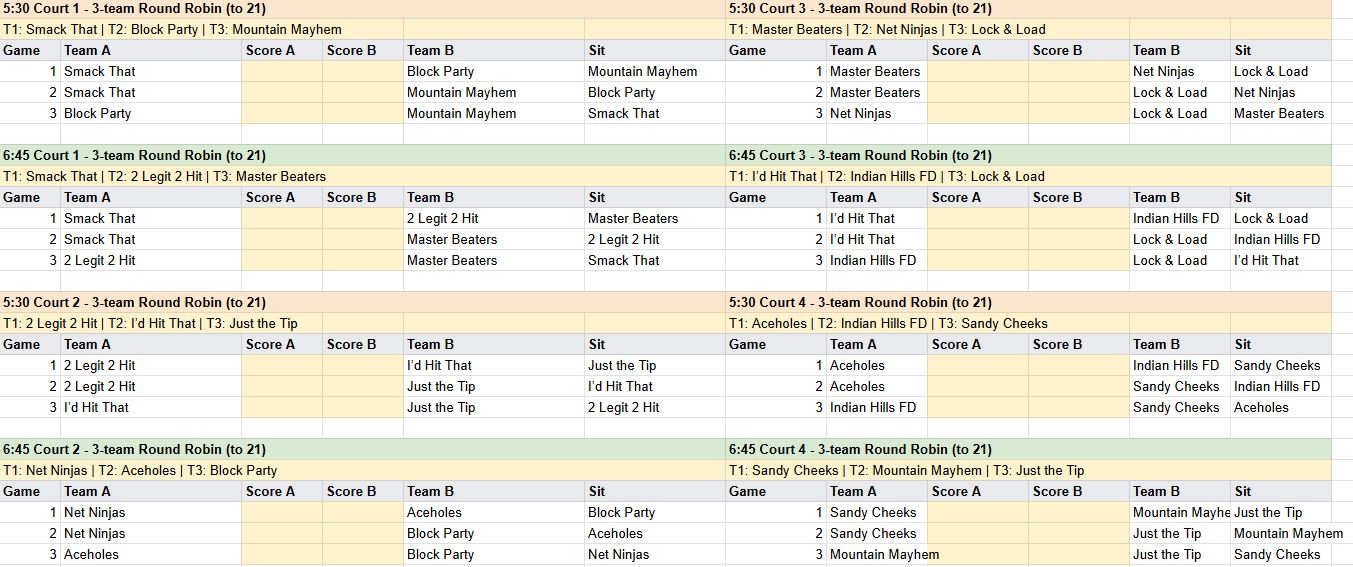Screen dimensions: 1353x567
Task: Select the teams list row for 6:45 Court 2
Action: [x=363, y=470]
